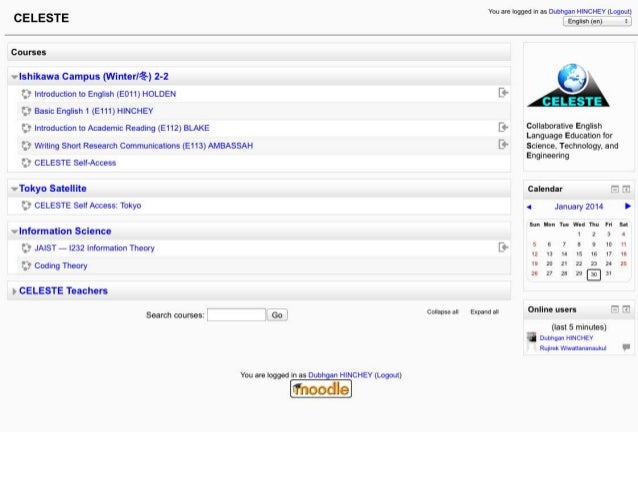Viewport: 638px width, 479px height.
Task: Collapse the Information Science category
Action: (x=14, y=232)
